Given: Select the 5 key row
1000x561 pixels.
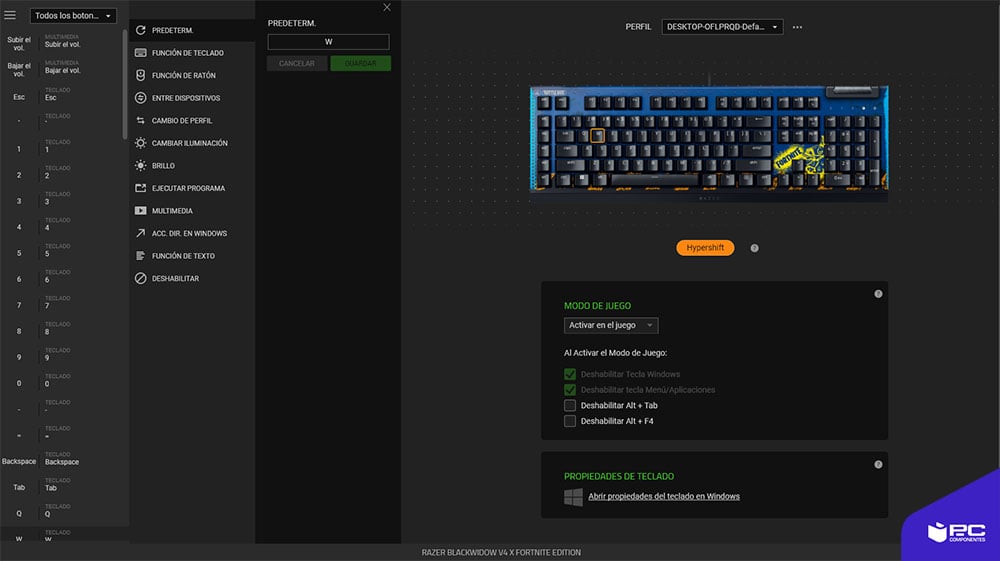Looking at the screenshot, I should (x=61, y=252).
